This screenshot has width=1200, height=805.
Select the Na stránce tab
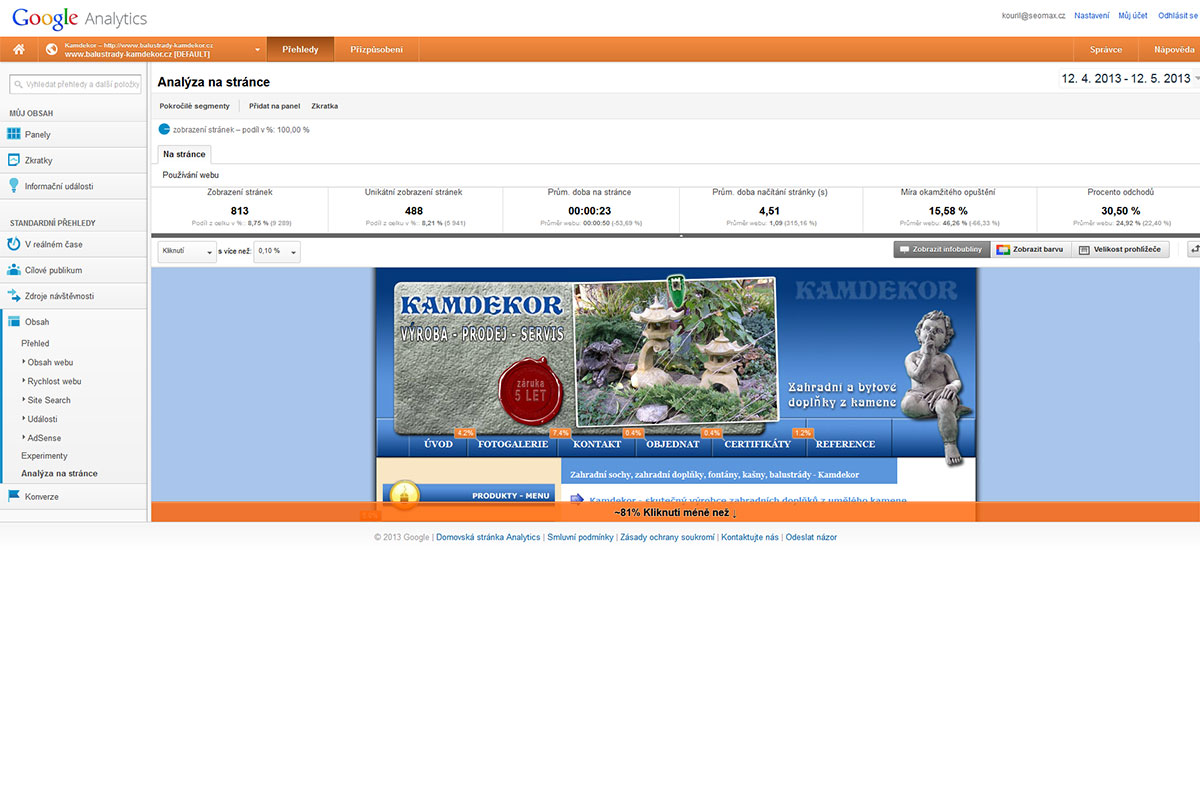[x=184, y=154]
